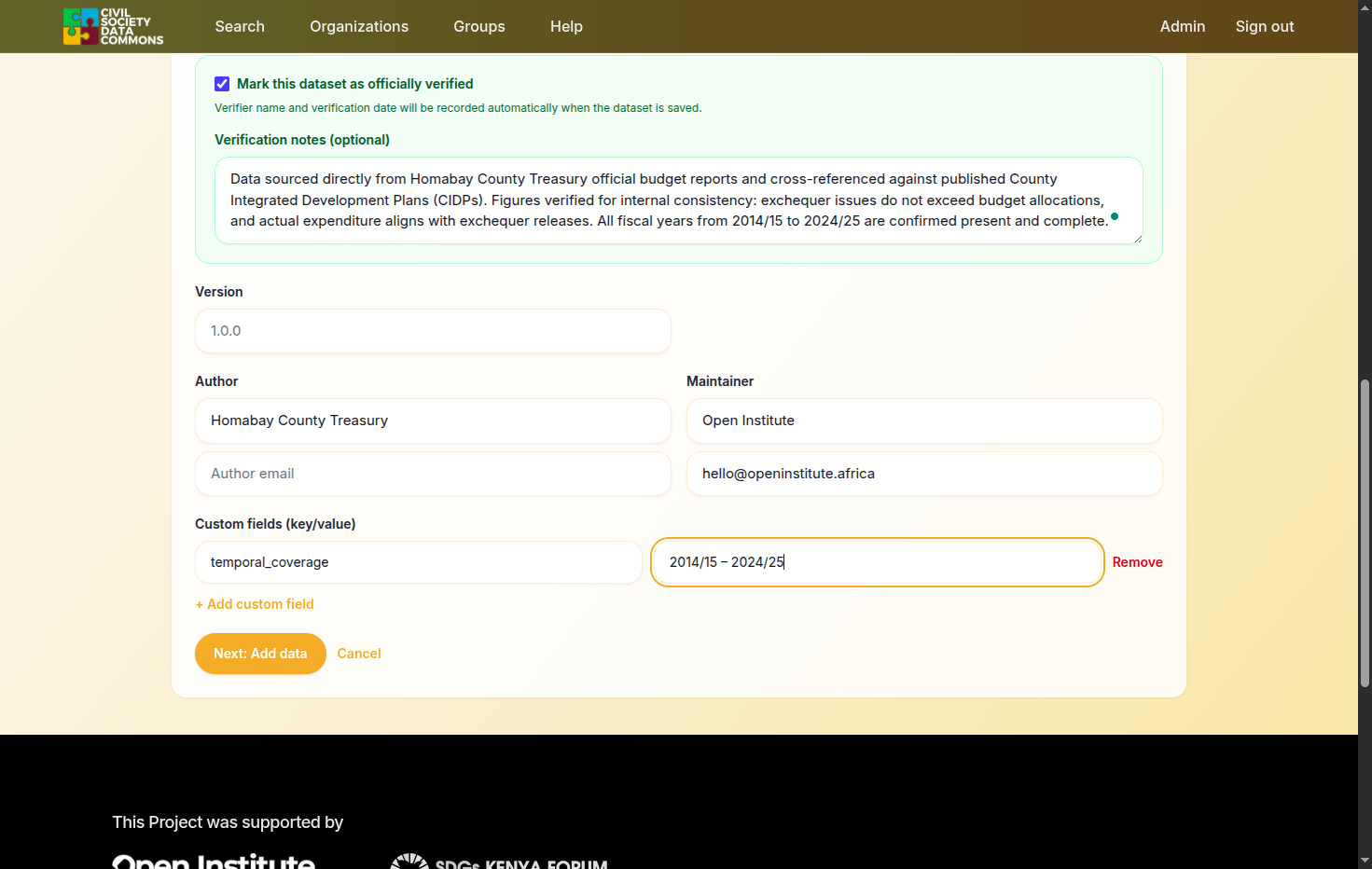Open the Admin link
Screen dimensions: 1372x869
click(x=1183, y=26)
